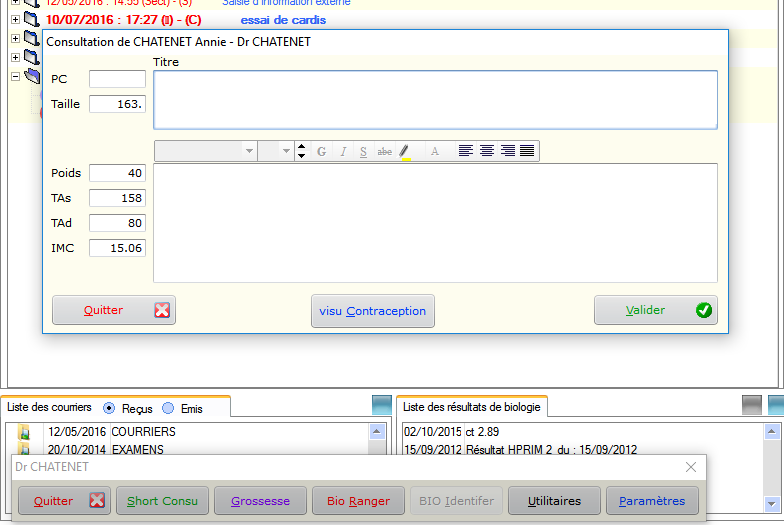The image size is (784, 525).
Task: Select the Reçus radio button
Action: (108, 408)
